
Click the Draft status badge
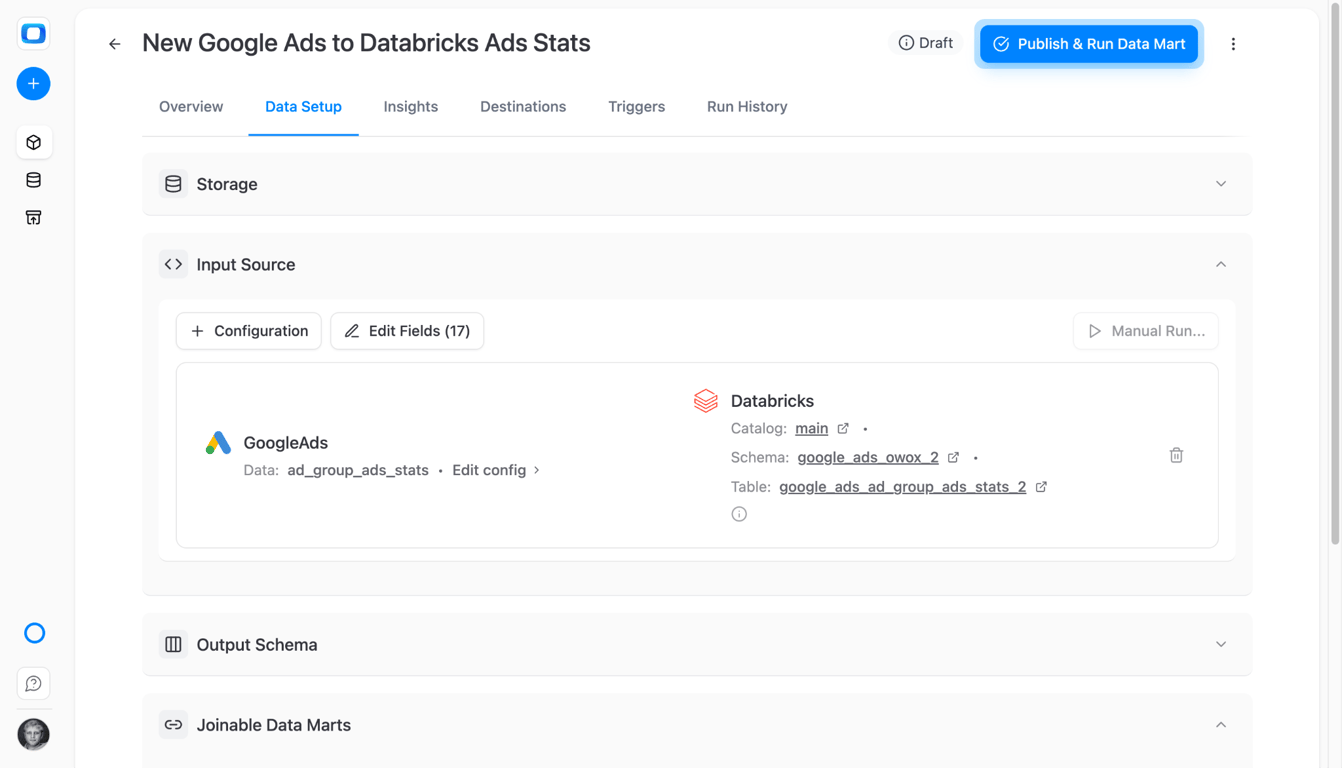925,43
